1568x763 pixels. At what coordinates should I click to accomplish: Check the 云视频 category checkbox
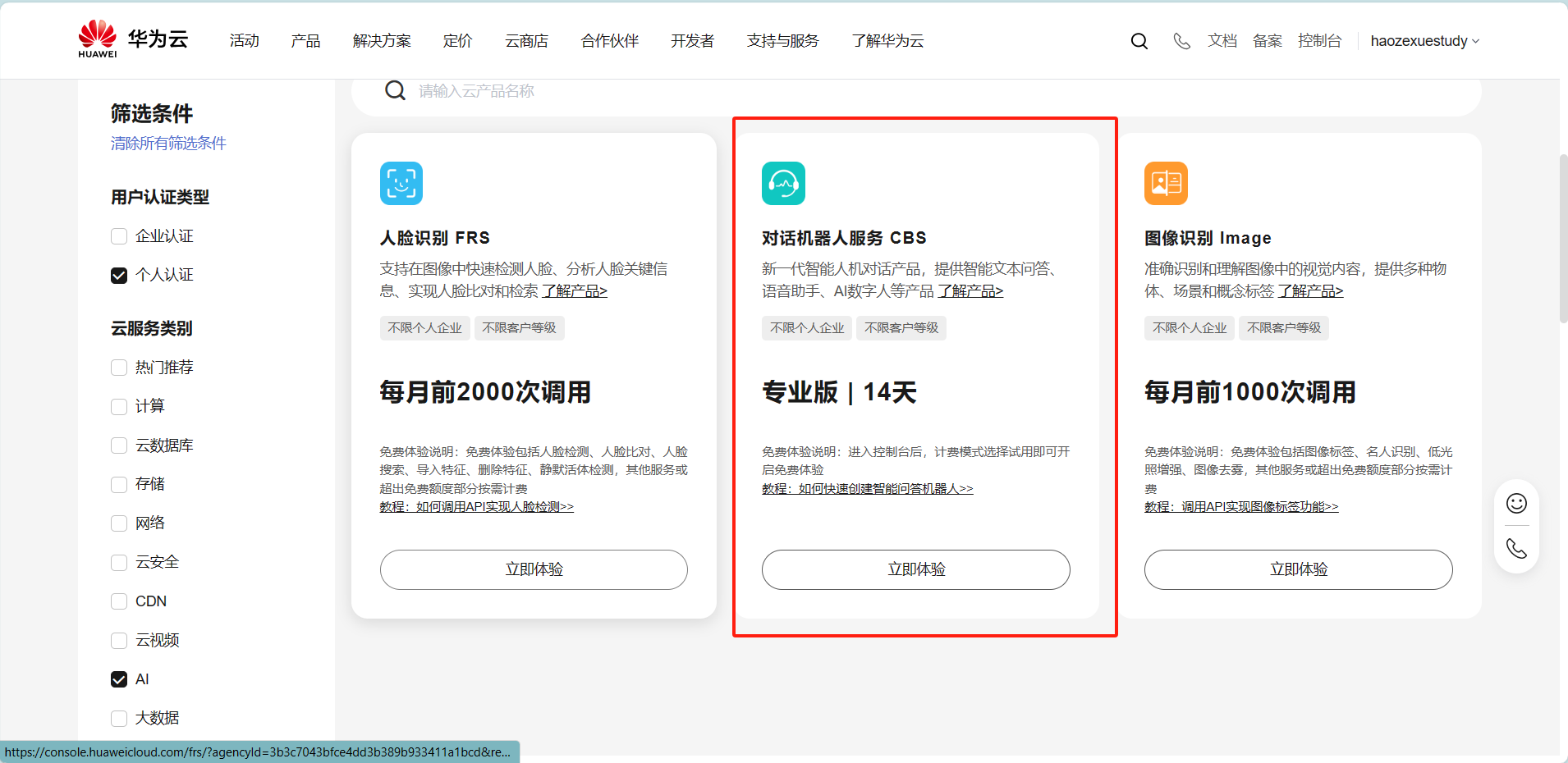point(119,640)
